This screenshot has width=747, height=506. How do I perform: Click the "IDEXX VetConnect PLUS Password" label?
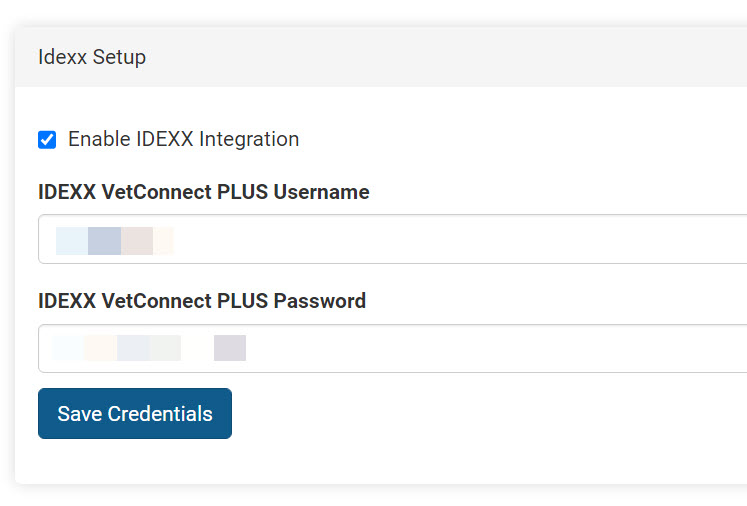[x=201, y=300]
